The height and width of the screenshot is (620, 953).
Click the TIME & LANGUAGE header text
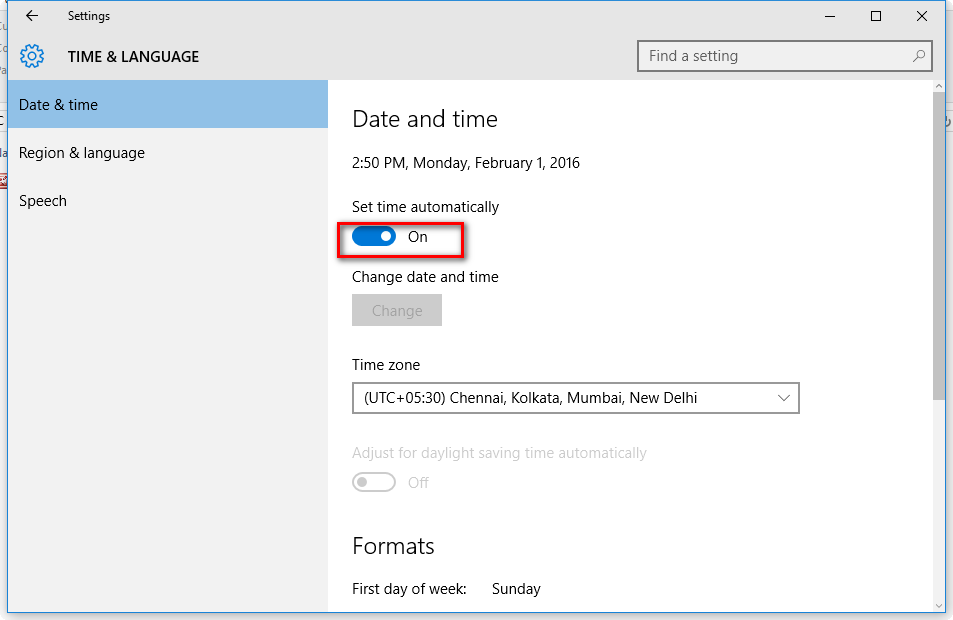point(134,56)
